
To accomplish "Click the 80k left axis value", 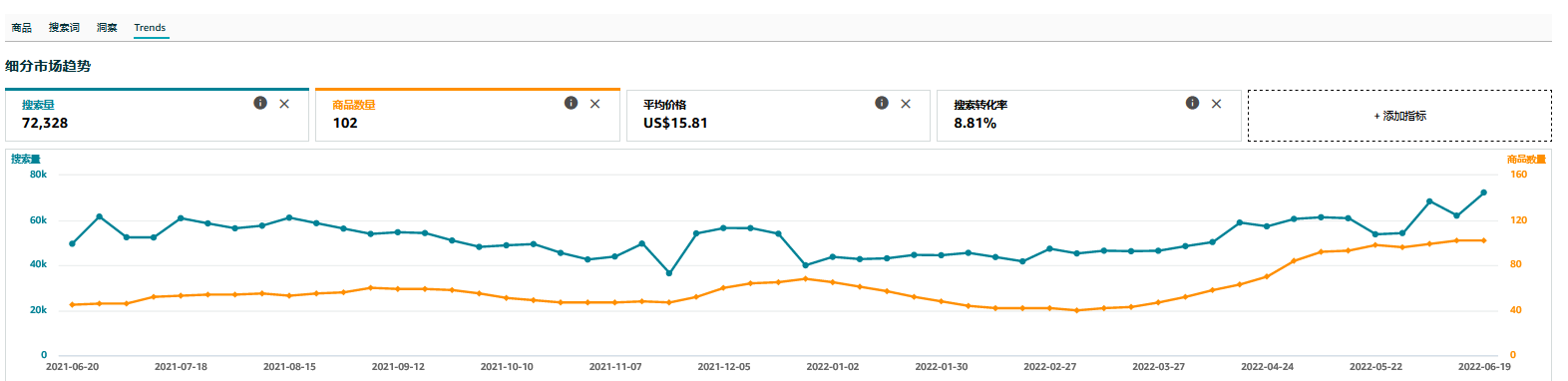I will [x=38, y=174].
